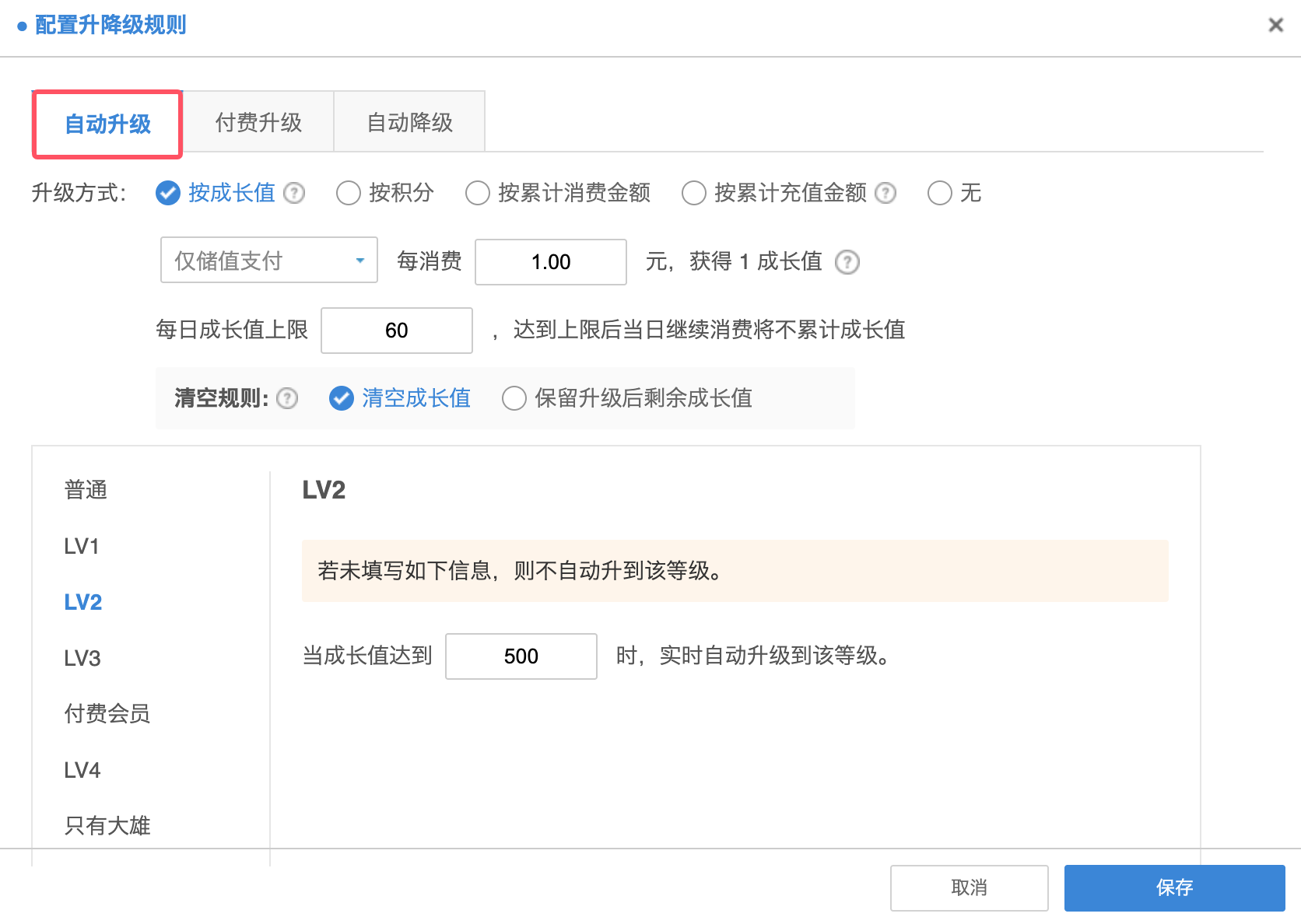
Task: Focus the 当成长值达到 threshold field
Action: 521,656
